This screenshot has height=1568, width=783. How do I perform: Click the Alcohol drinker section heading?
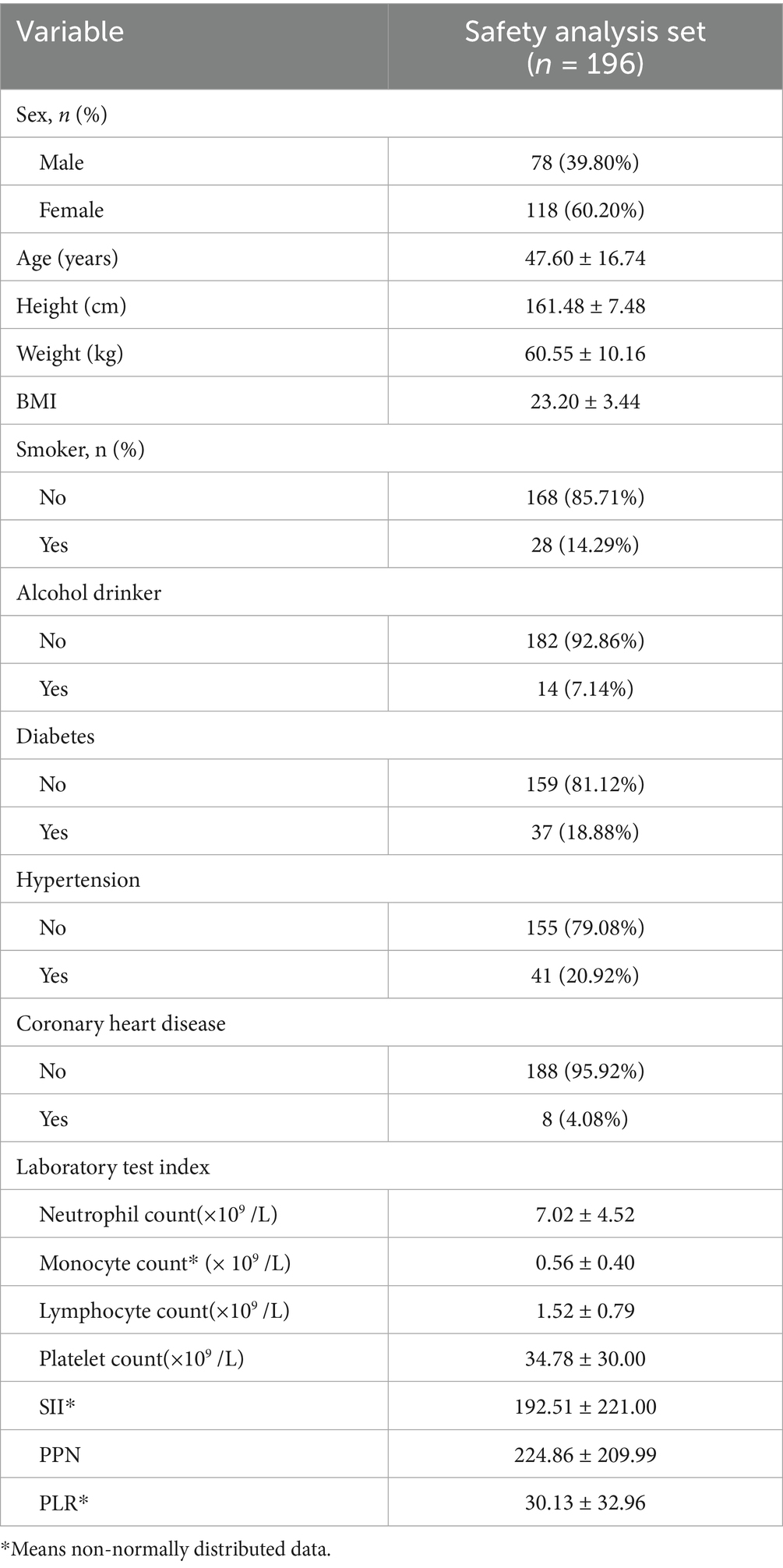[x=89, y=592]
